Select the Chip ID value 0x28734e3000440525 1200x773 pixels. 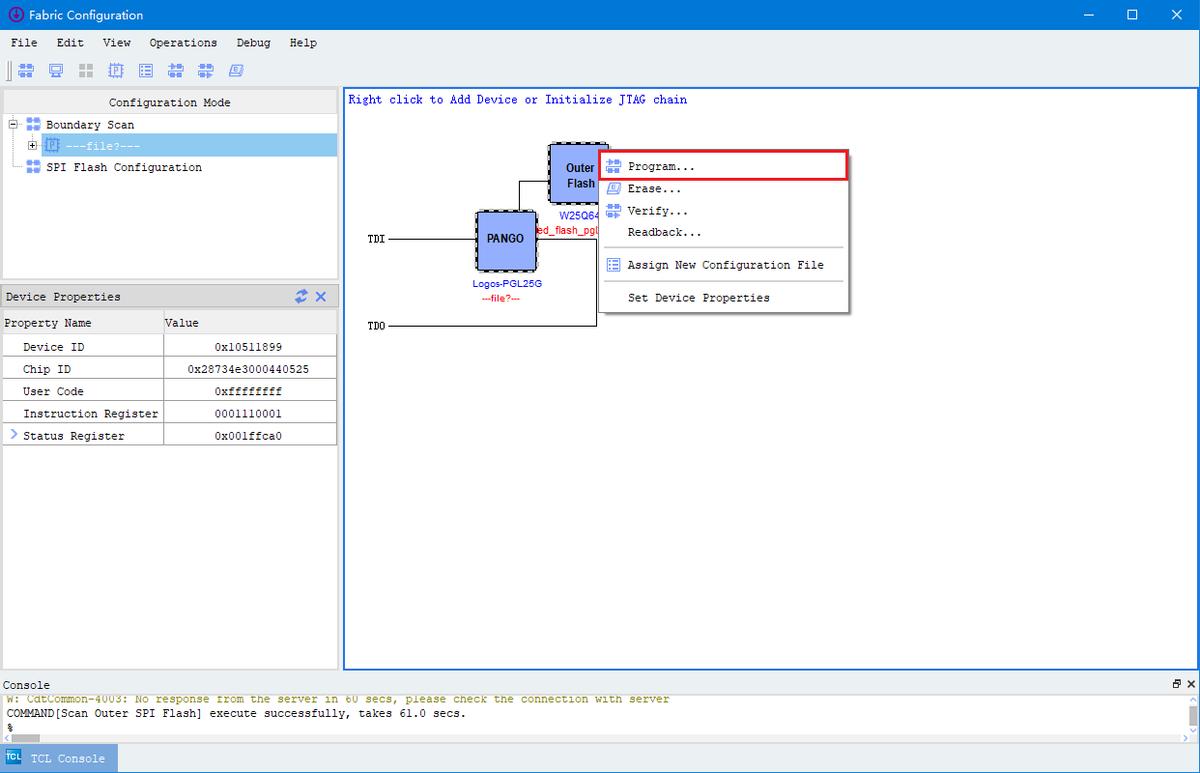(248, 369)
